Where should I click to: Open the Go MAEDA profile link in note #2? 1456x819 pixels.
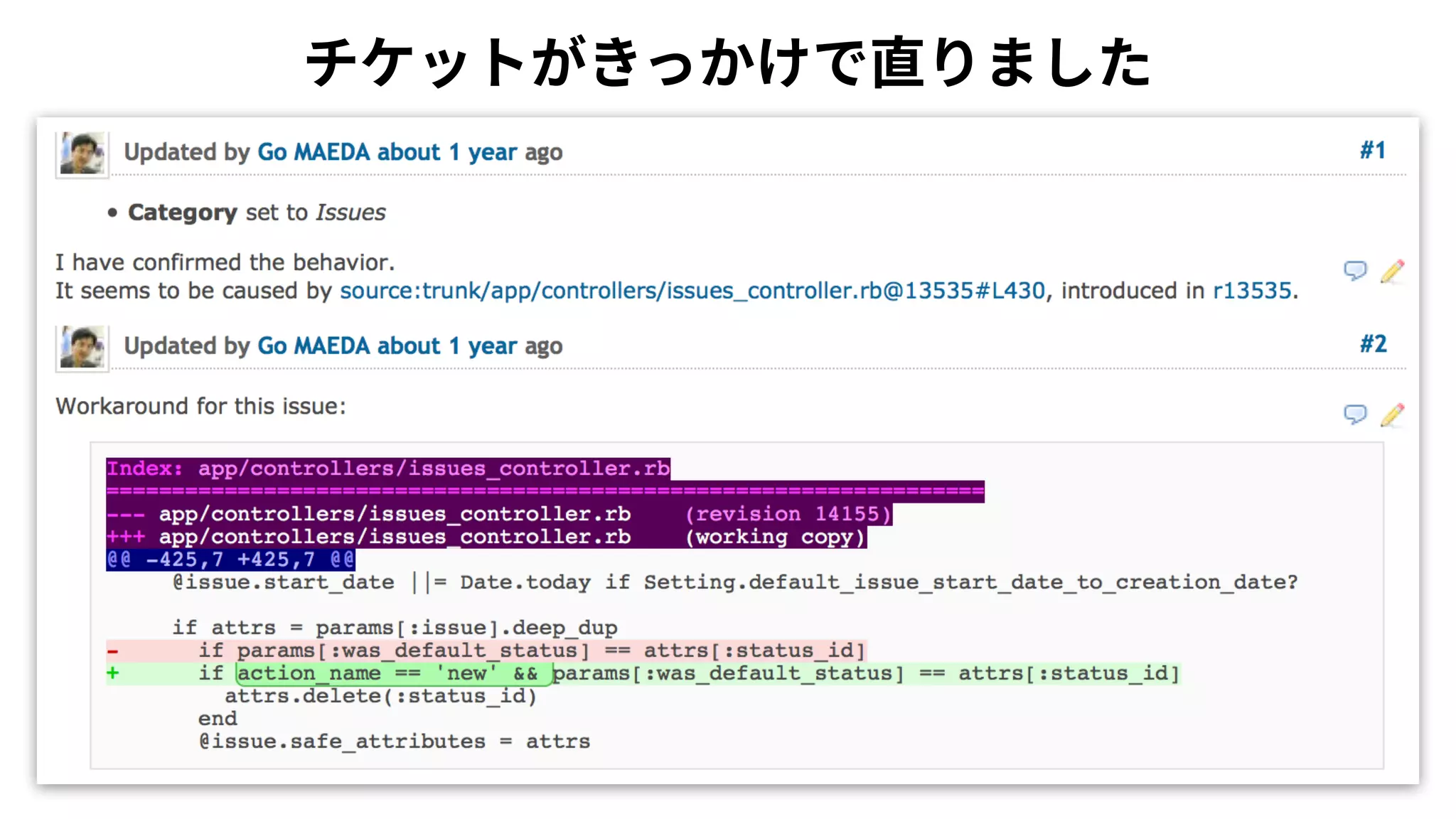pyautogui.click(x=314, y=346)
